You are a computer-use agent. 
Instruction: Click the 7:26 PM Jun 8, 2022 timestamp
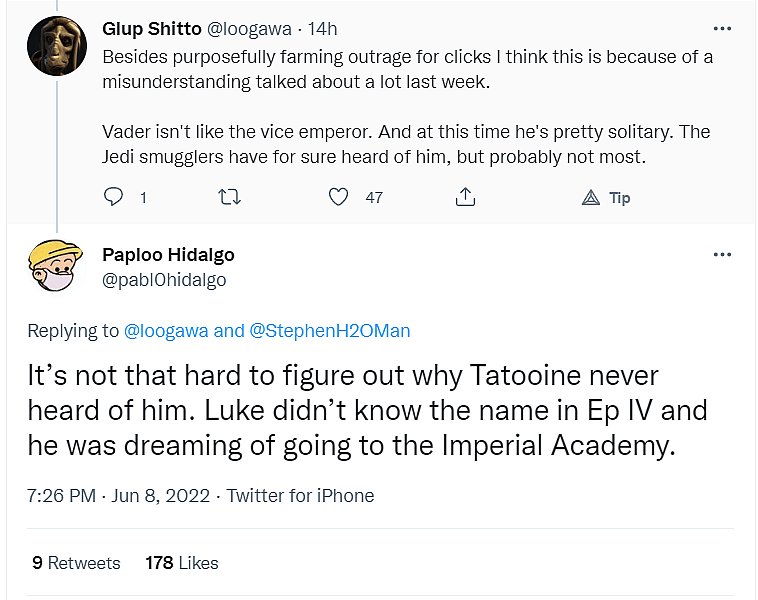tap(119, 495)
